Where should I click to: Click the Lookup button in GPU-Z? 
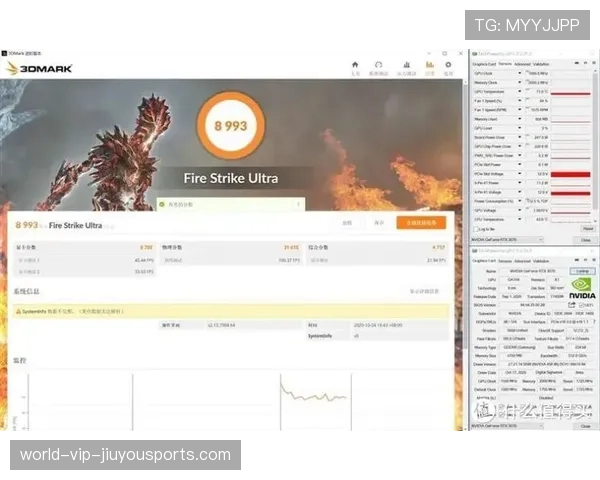pyautogui.click(x=582, y=271)
